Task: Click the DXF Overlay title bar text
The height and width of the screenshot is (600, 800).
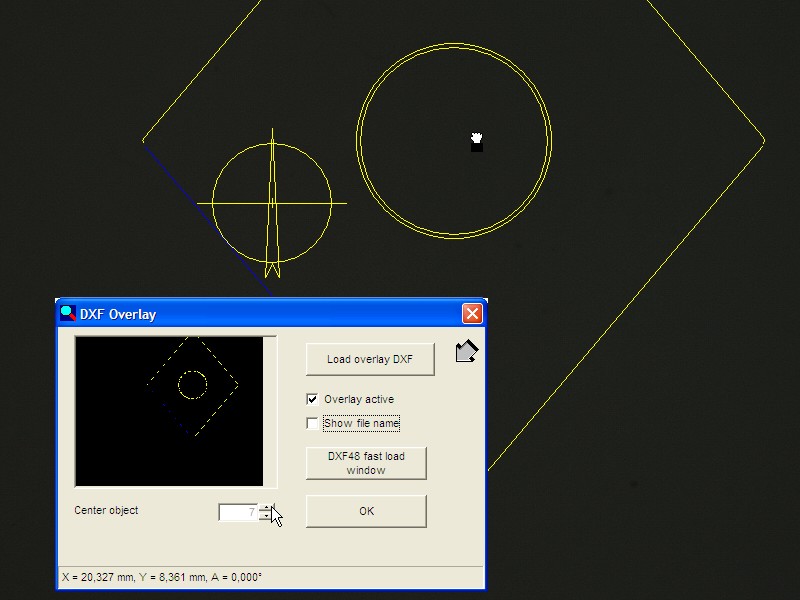Action: (x=118, y=314)
